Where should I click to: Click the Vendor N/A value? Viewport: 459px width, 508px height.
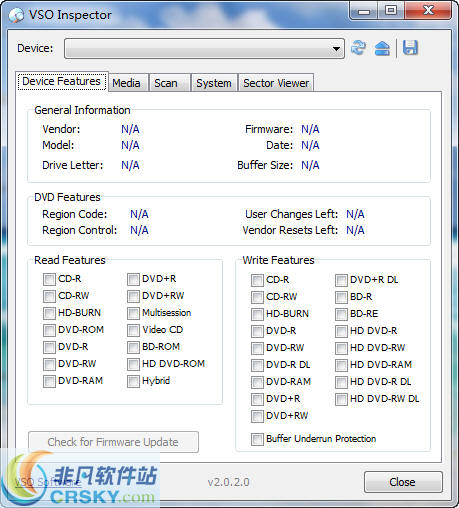[130, 129]
